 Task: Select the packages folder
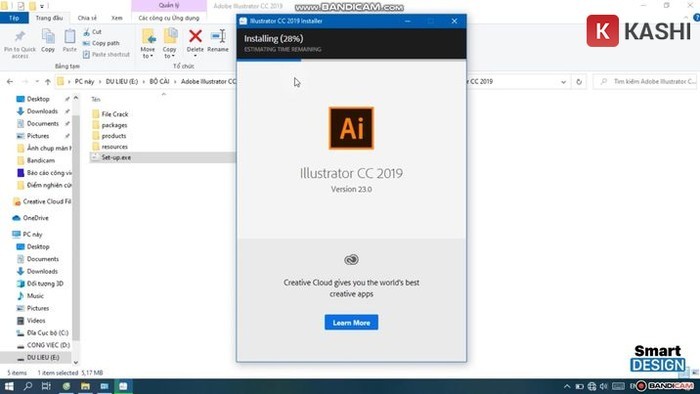(x=114, y=125)
